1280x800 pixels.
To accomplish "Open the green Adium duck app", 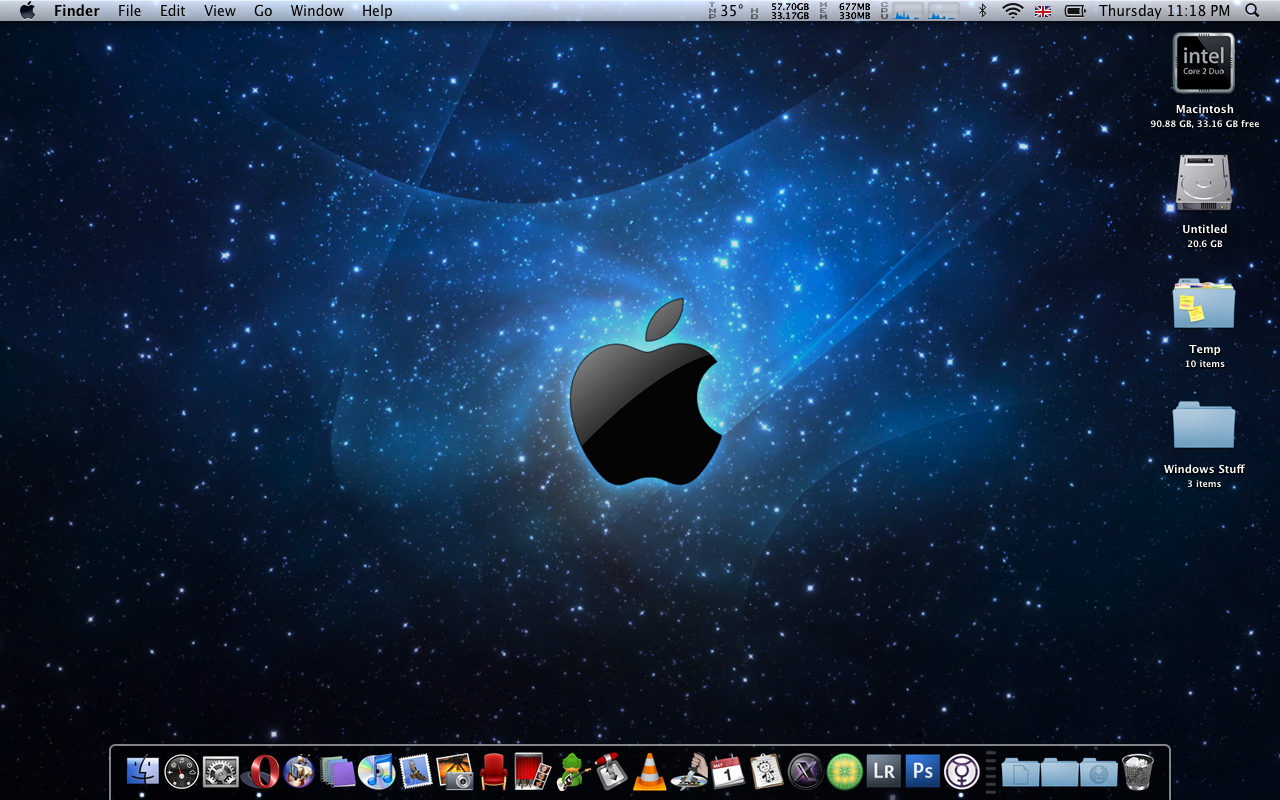I will tap(572, 771).
